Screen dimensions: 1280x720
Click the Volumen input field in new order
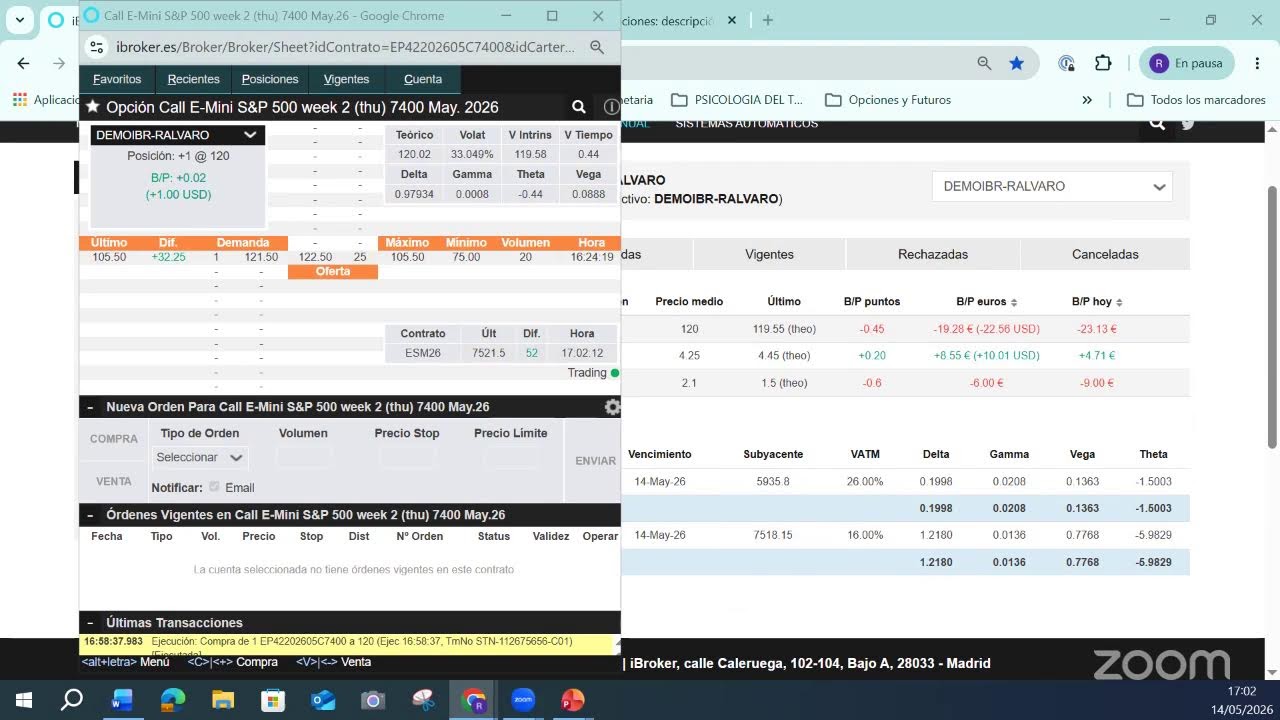click(x=303, y=457)
